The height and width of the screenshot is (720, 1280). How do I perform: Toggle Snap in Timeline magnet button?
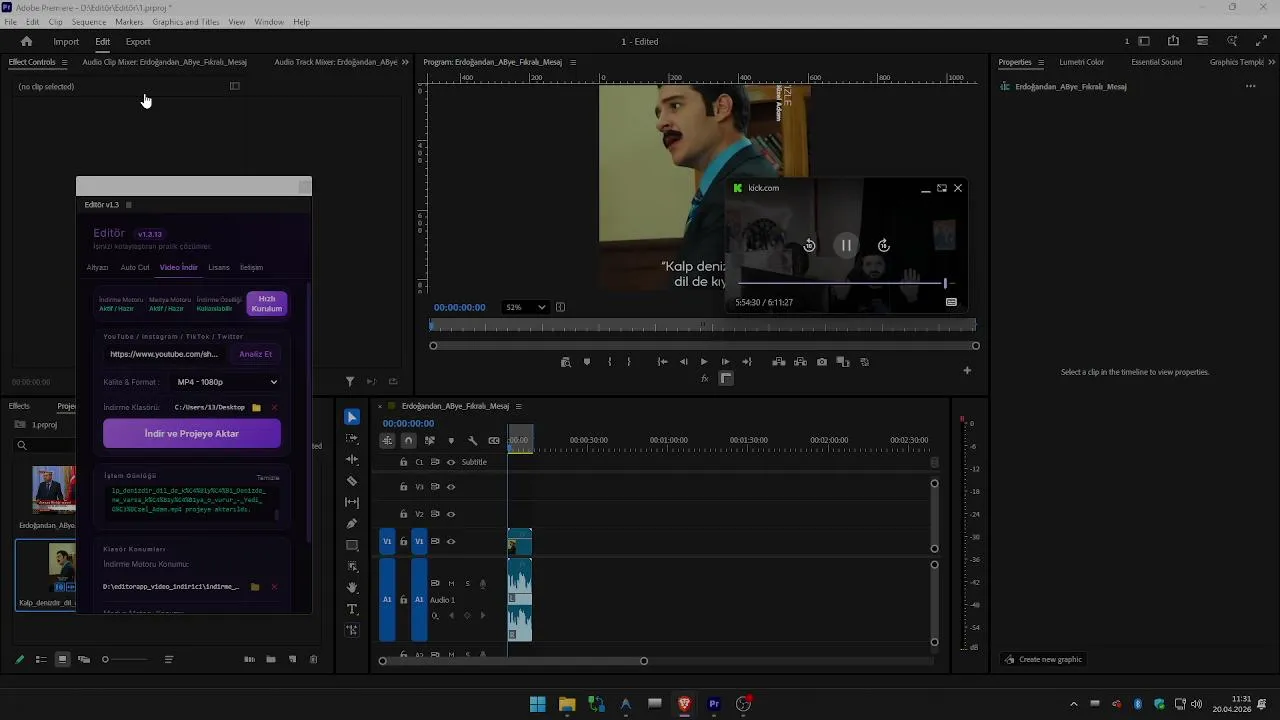point(408,441)
